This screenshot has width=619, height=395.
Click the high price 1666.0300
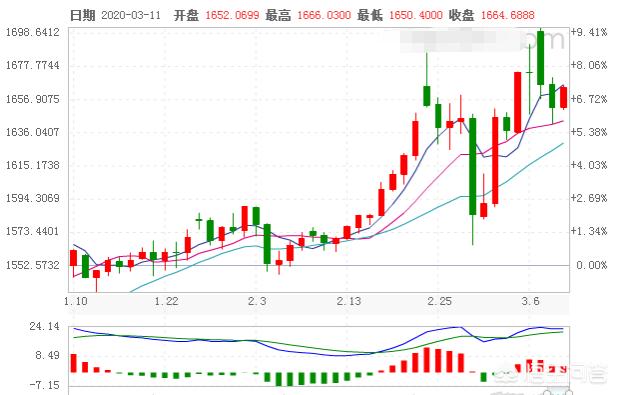[x=324, y=15]
